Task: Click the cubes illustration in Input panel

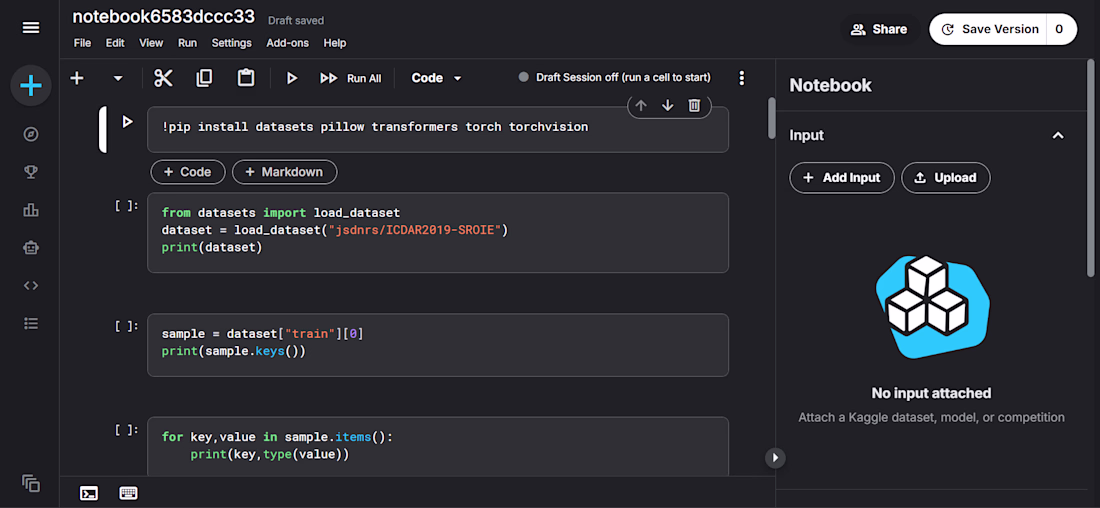Action: coord(931,307)
